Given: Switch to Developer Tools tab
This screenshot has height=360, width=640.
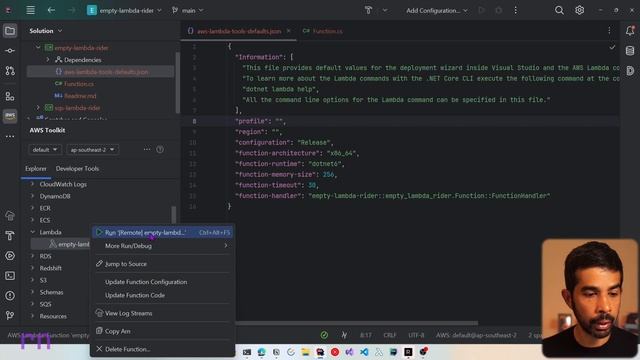Looking at the screenshot, I should (x=77, y=169).
